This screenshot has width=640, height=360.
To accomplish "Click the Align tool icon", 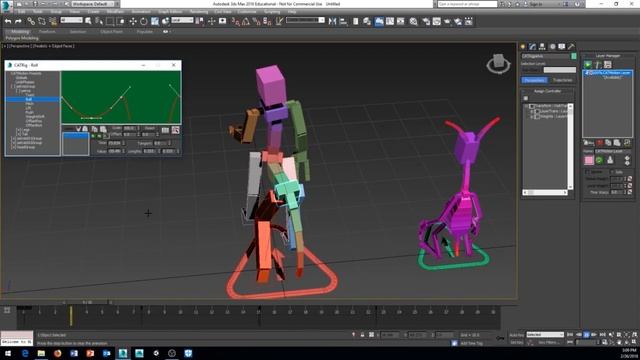I will 343,21.
